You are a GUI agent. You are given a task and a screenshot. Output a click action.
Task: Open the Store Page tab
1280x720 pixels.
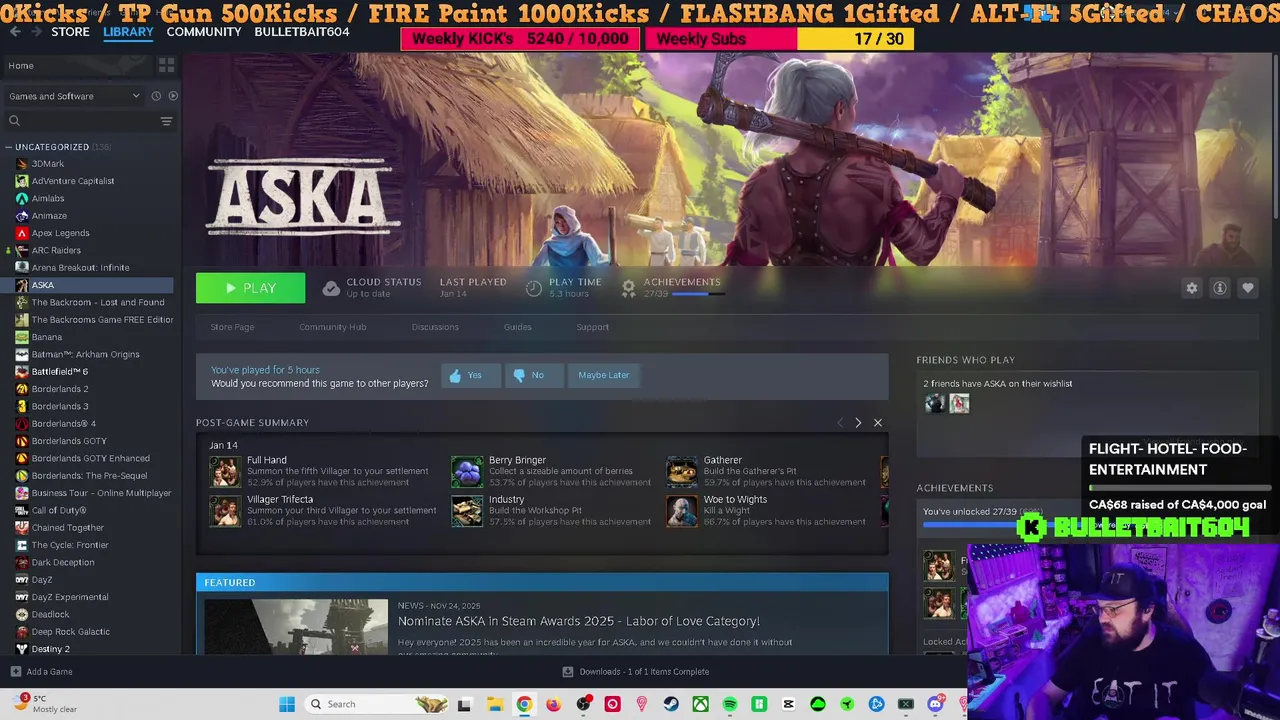coord(232,327)
